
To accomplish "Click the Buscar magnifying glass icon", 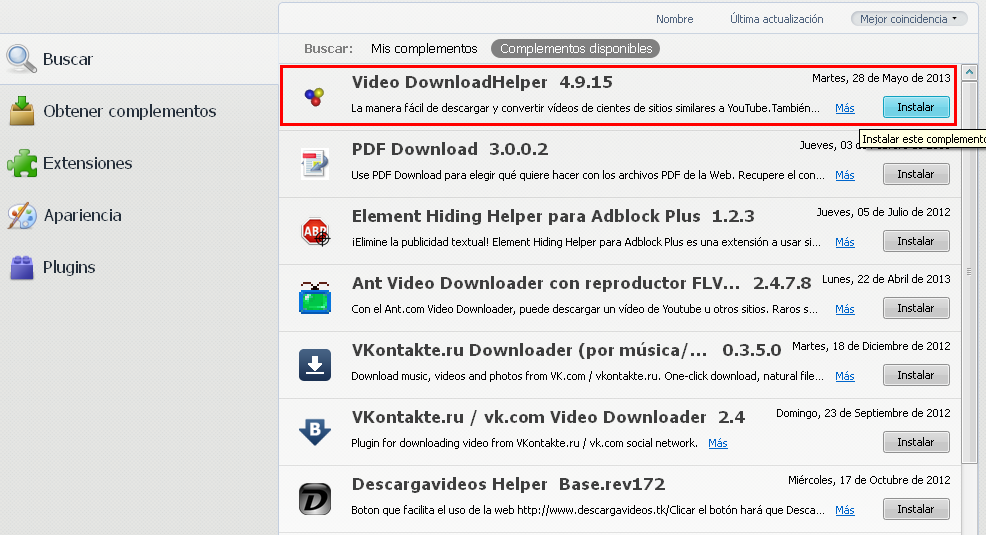I will click(x=21, y=58).
